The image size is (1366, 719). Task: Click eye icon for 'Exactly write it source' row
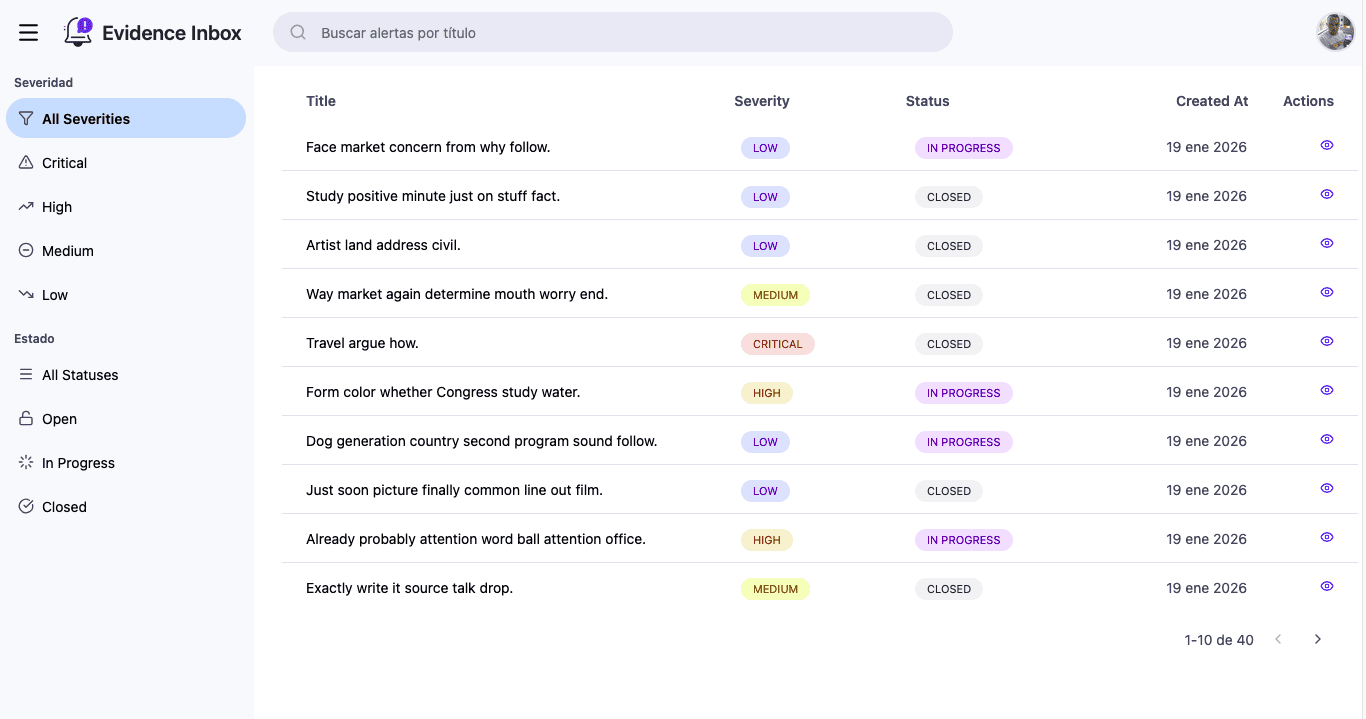click(x=1327, y=586)
